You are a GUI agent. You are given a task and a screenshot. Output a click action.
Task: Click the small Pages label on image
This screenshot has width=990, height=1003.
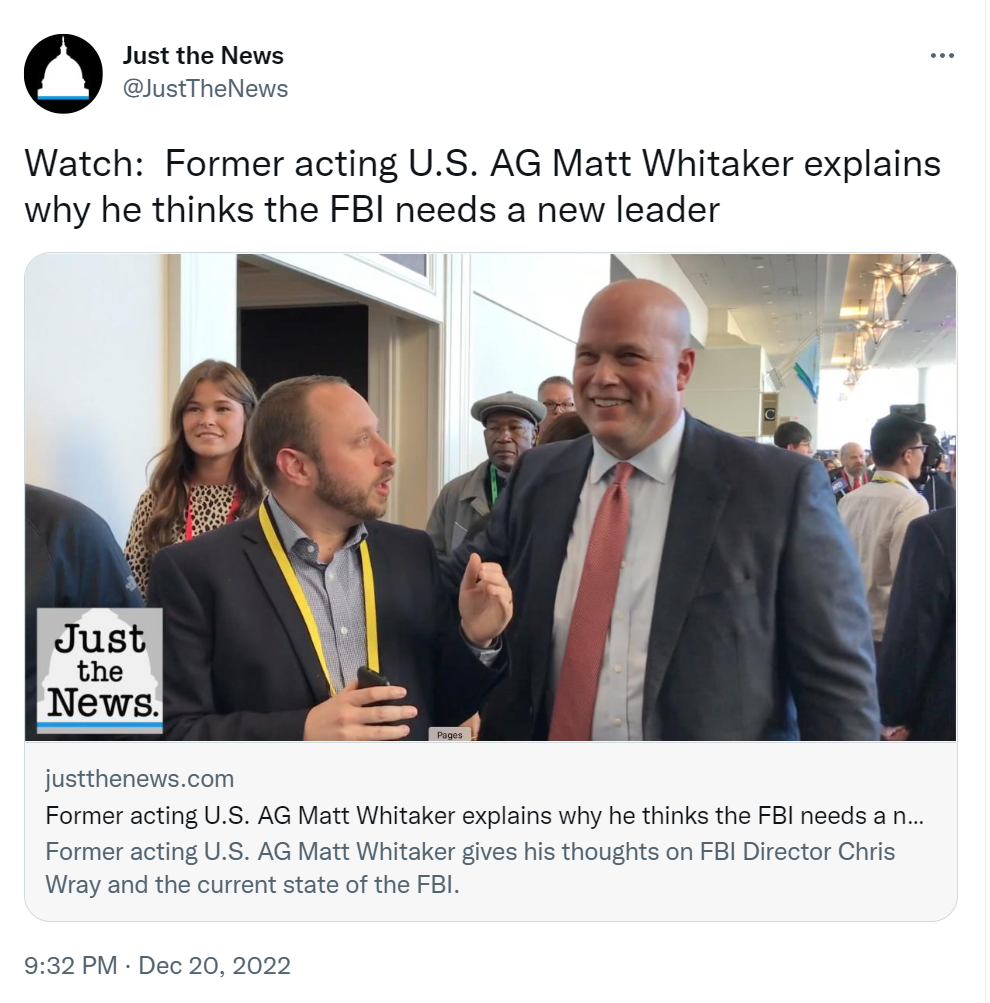tap(450, 734)
